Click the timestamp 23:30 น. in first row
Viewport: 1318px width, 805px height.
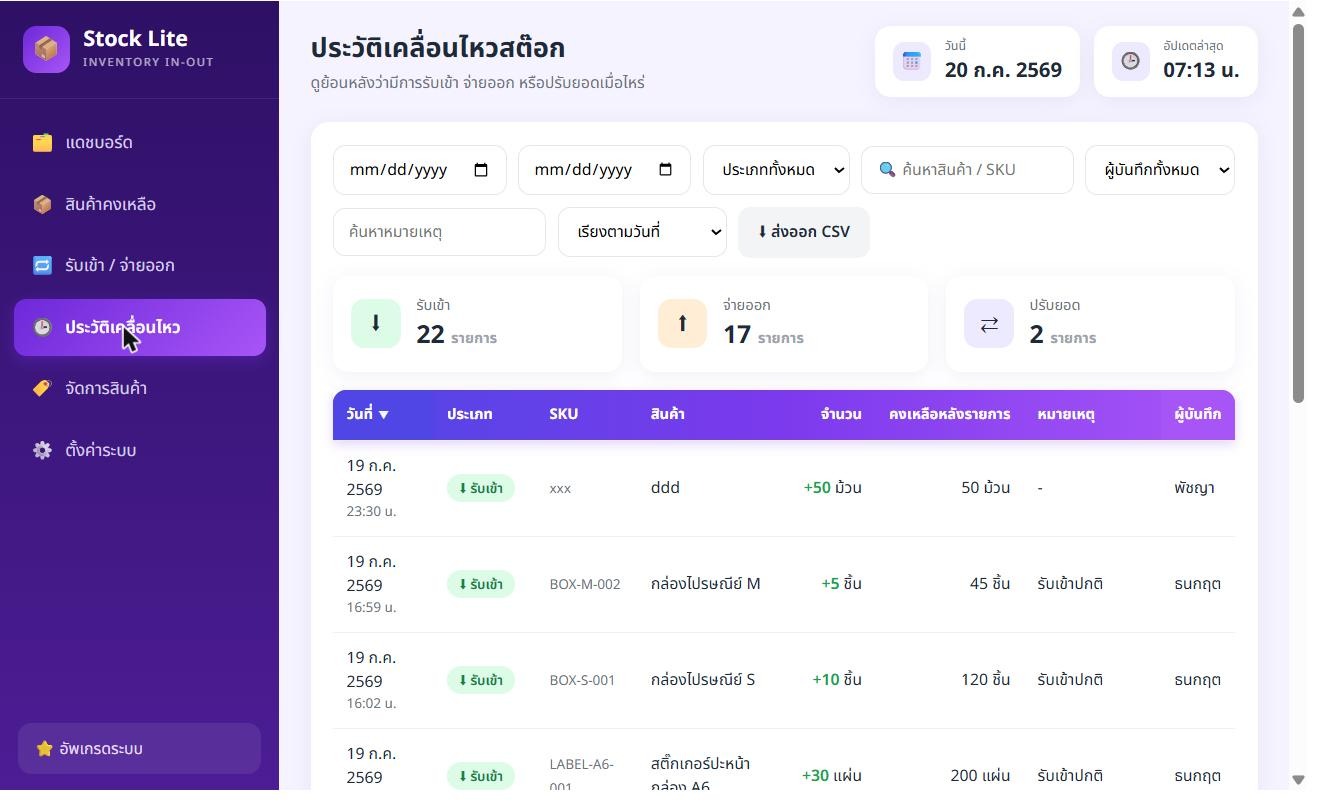[x=372, y=511]
